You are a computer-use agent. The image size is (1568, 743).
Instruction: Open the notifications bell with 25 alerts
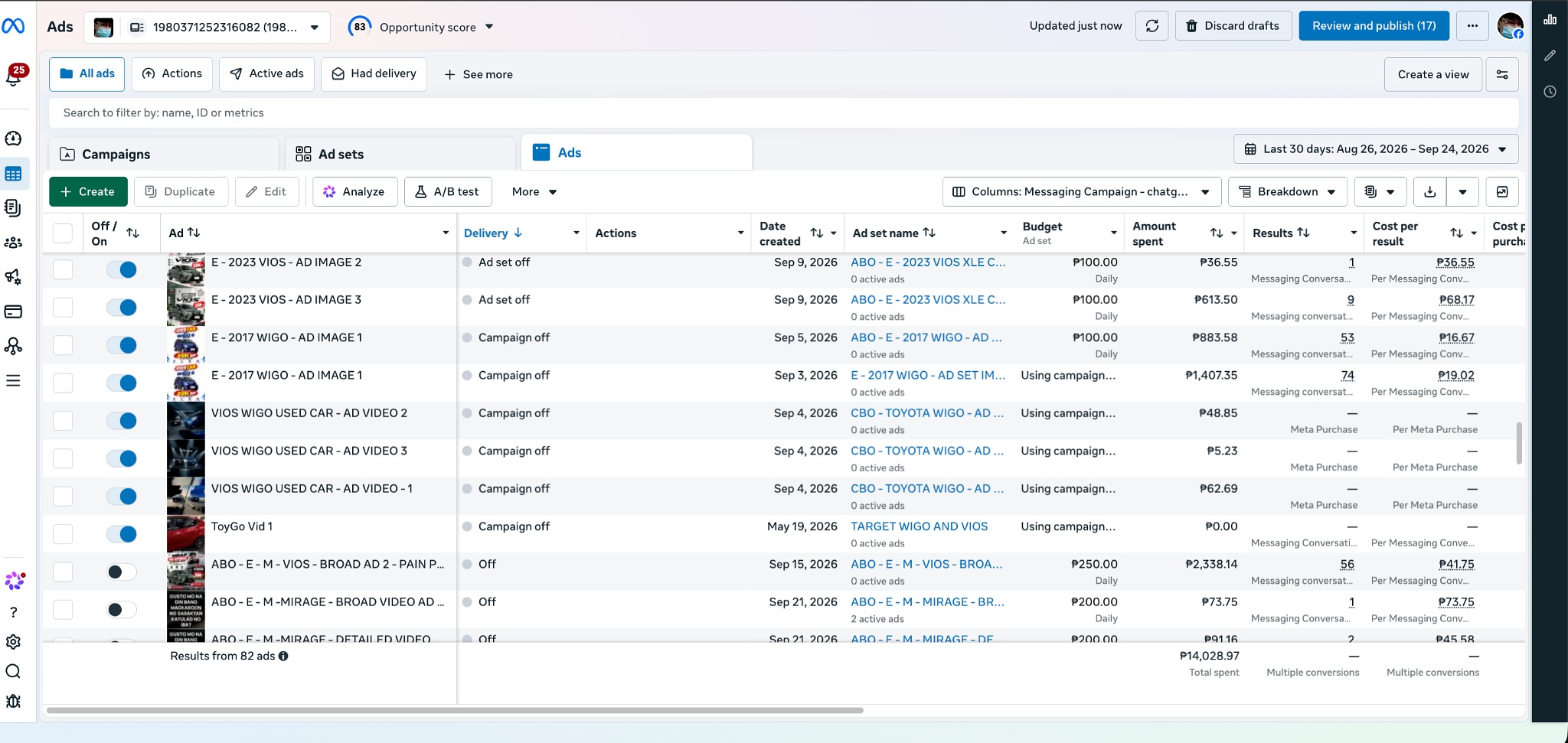click(x=15, y=75)
